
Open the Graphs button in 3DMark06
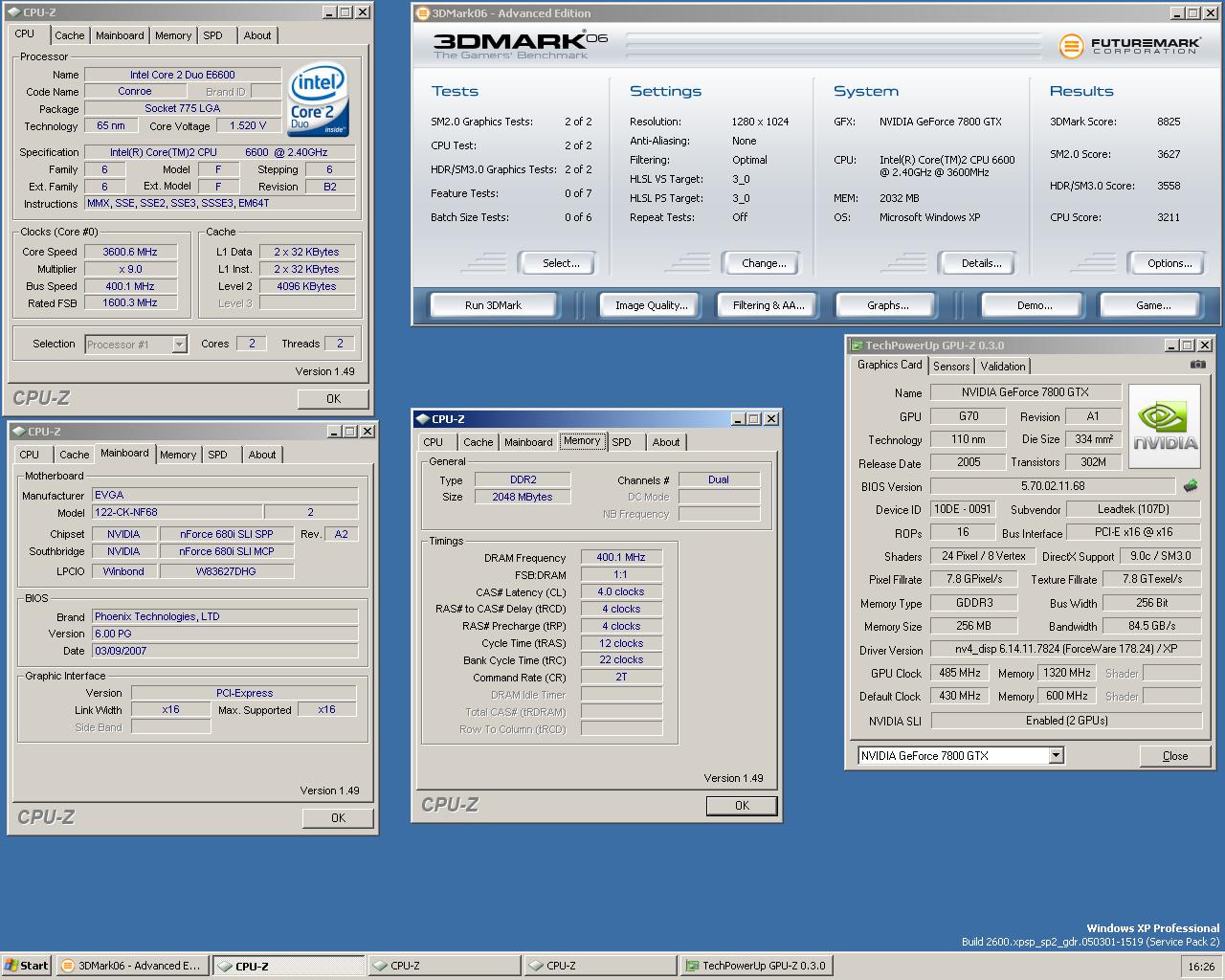[x=888, y=305]
